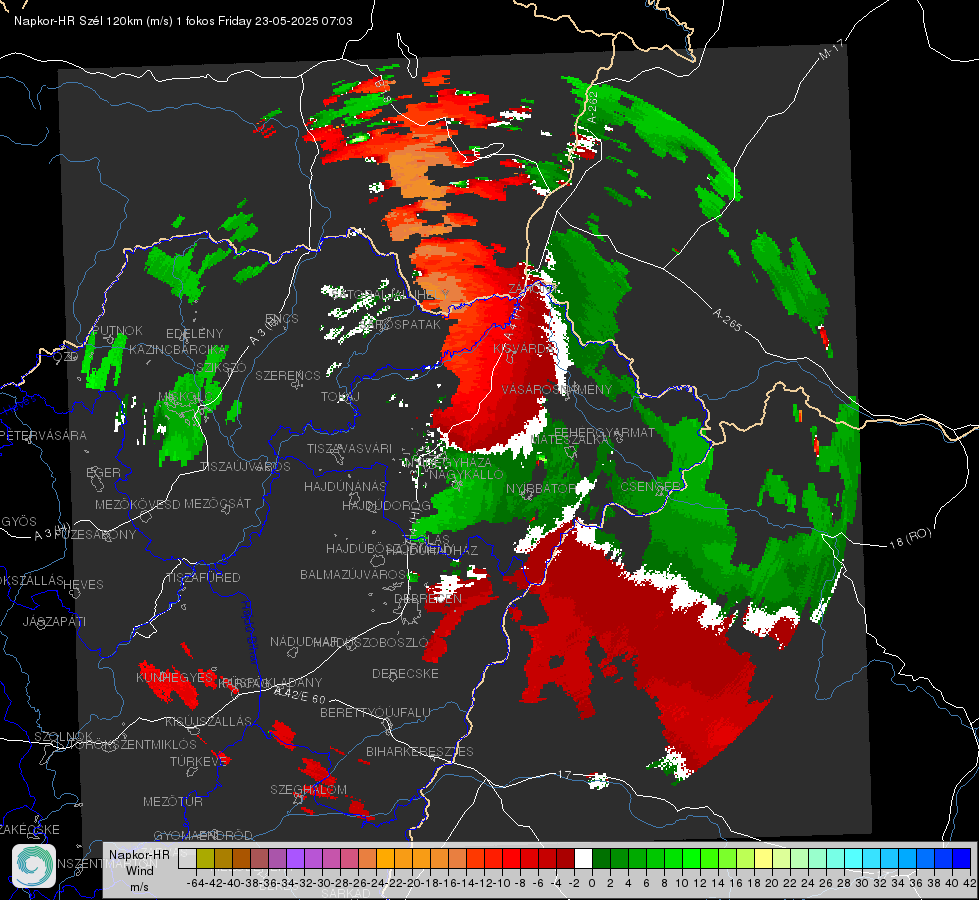Click the MEZŐCSÁT city label
979x900 pixels.
217,503
